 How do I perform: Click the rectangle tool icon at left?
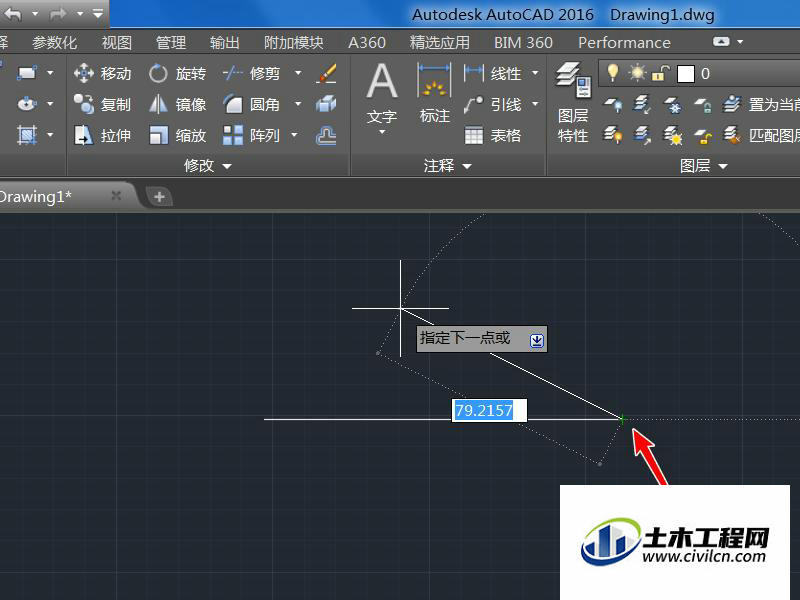pyautogui.click(x=27, y=73)
